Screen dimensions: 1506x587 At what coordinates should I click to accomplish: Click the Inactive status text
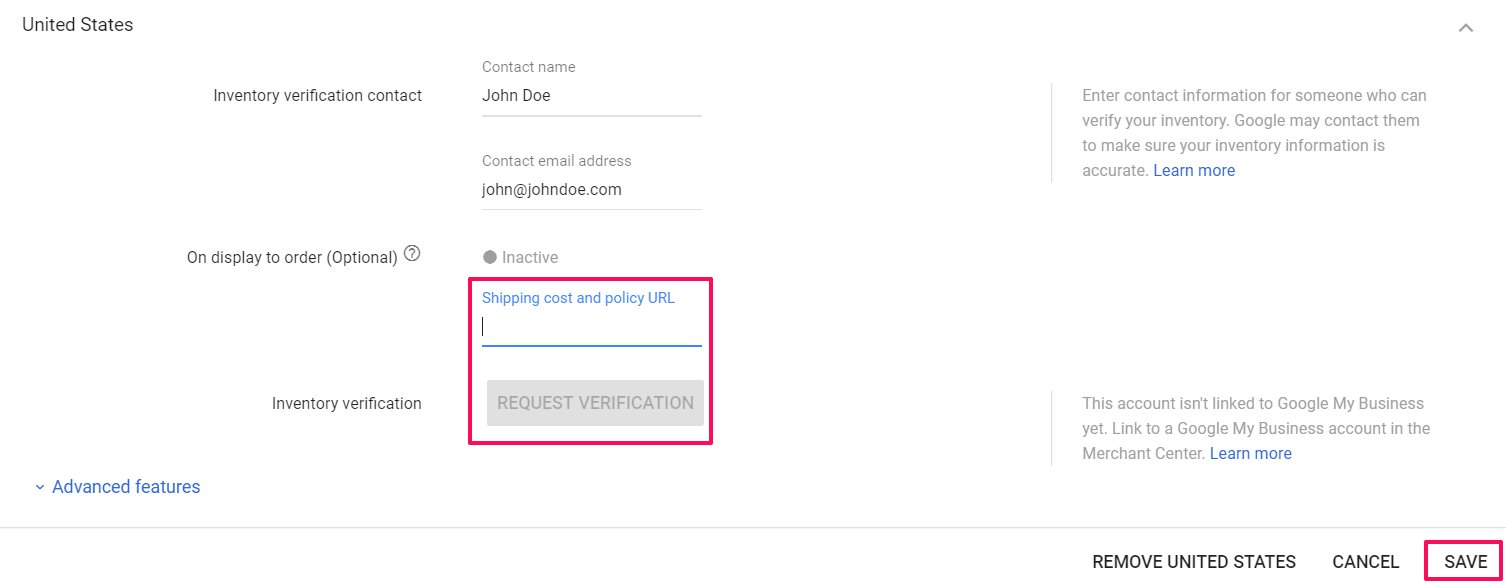coord(530,257)
